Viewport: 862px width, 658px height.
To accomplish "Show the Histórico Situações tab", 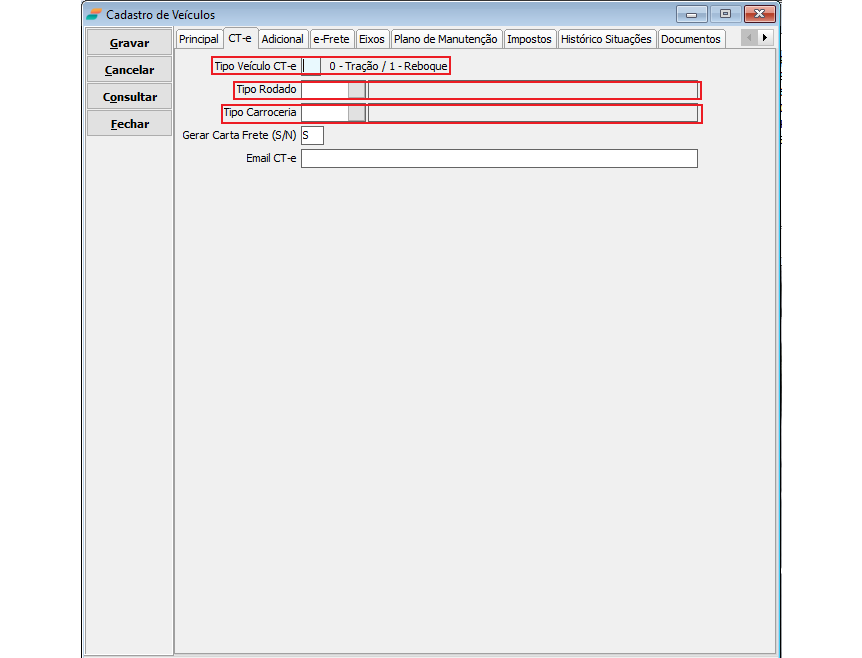I will [606, 39].
